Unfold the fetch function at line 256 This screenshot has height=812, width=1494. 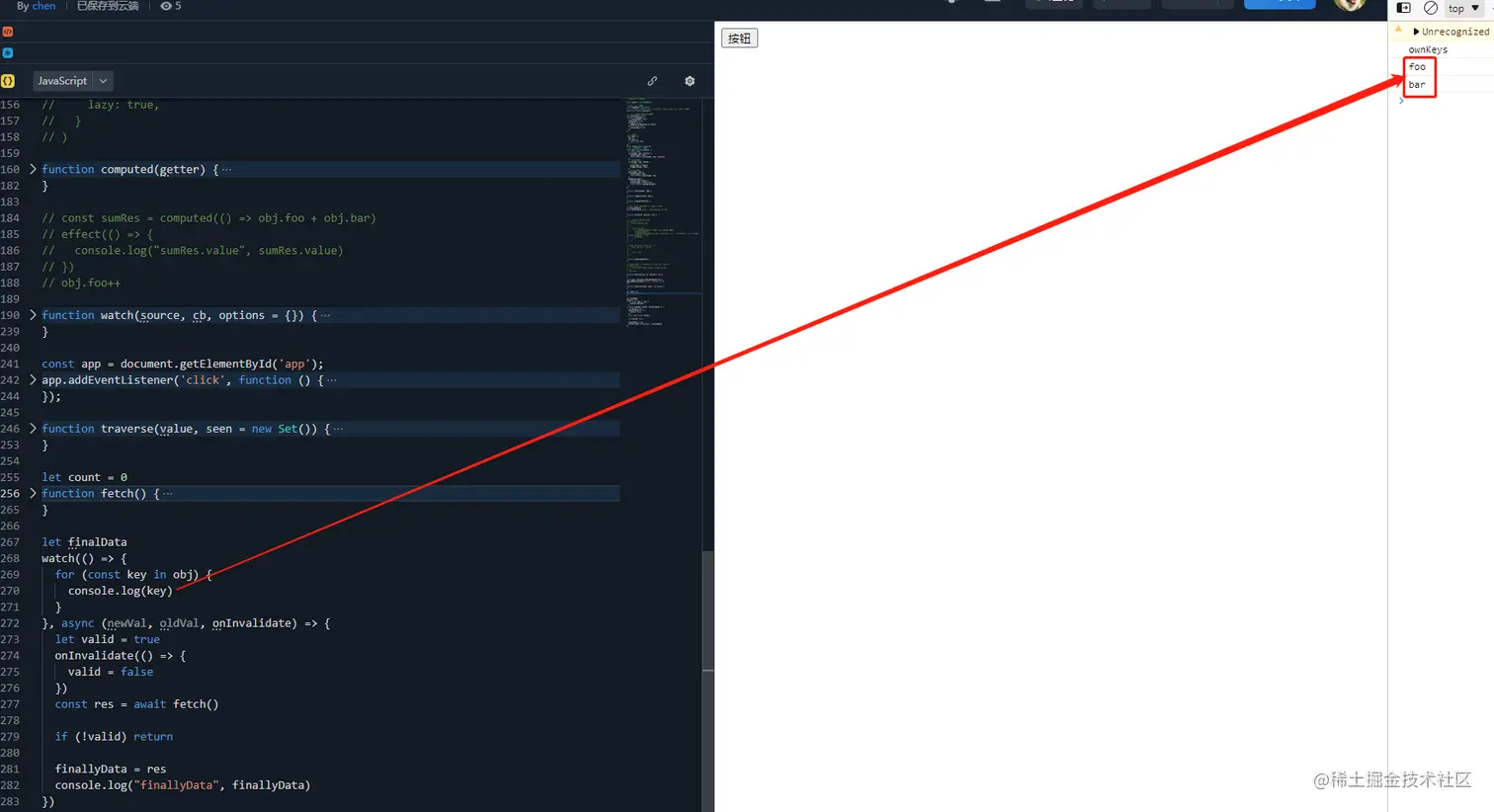(33, 493)
